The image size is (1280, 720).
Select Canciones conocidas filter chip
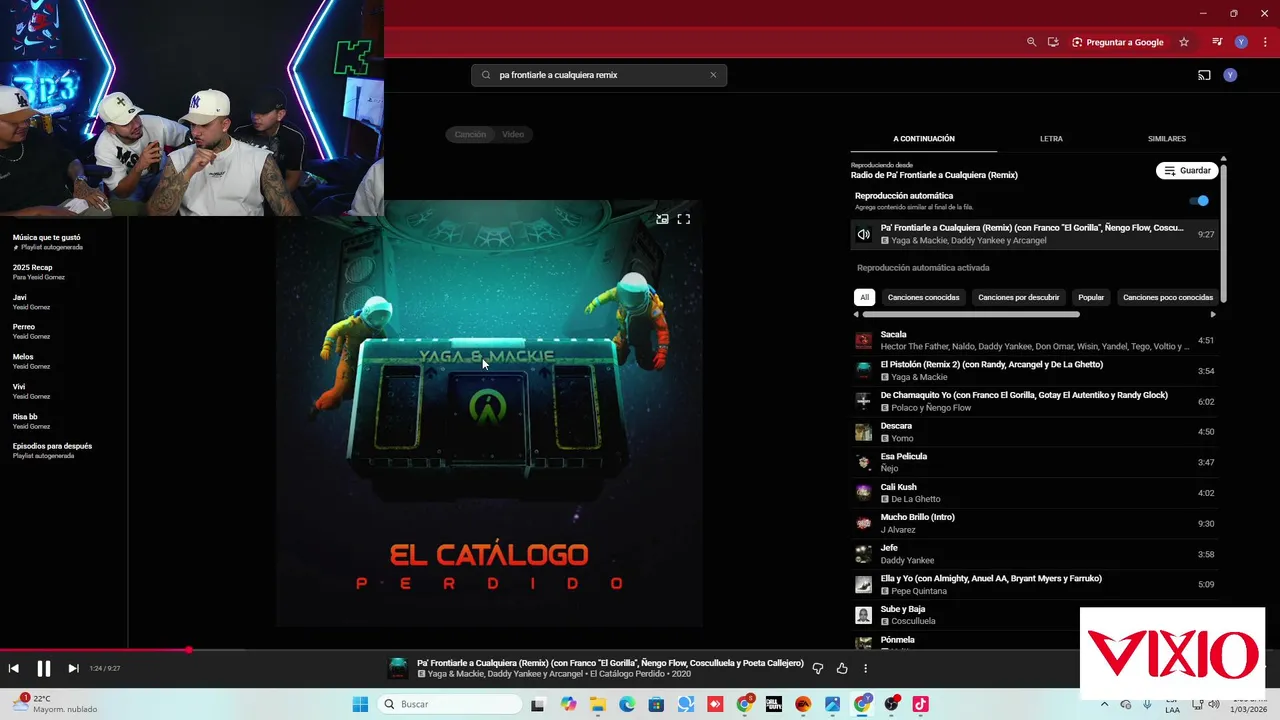(923, 297)
